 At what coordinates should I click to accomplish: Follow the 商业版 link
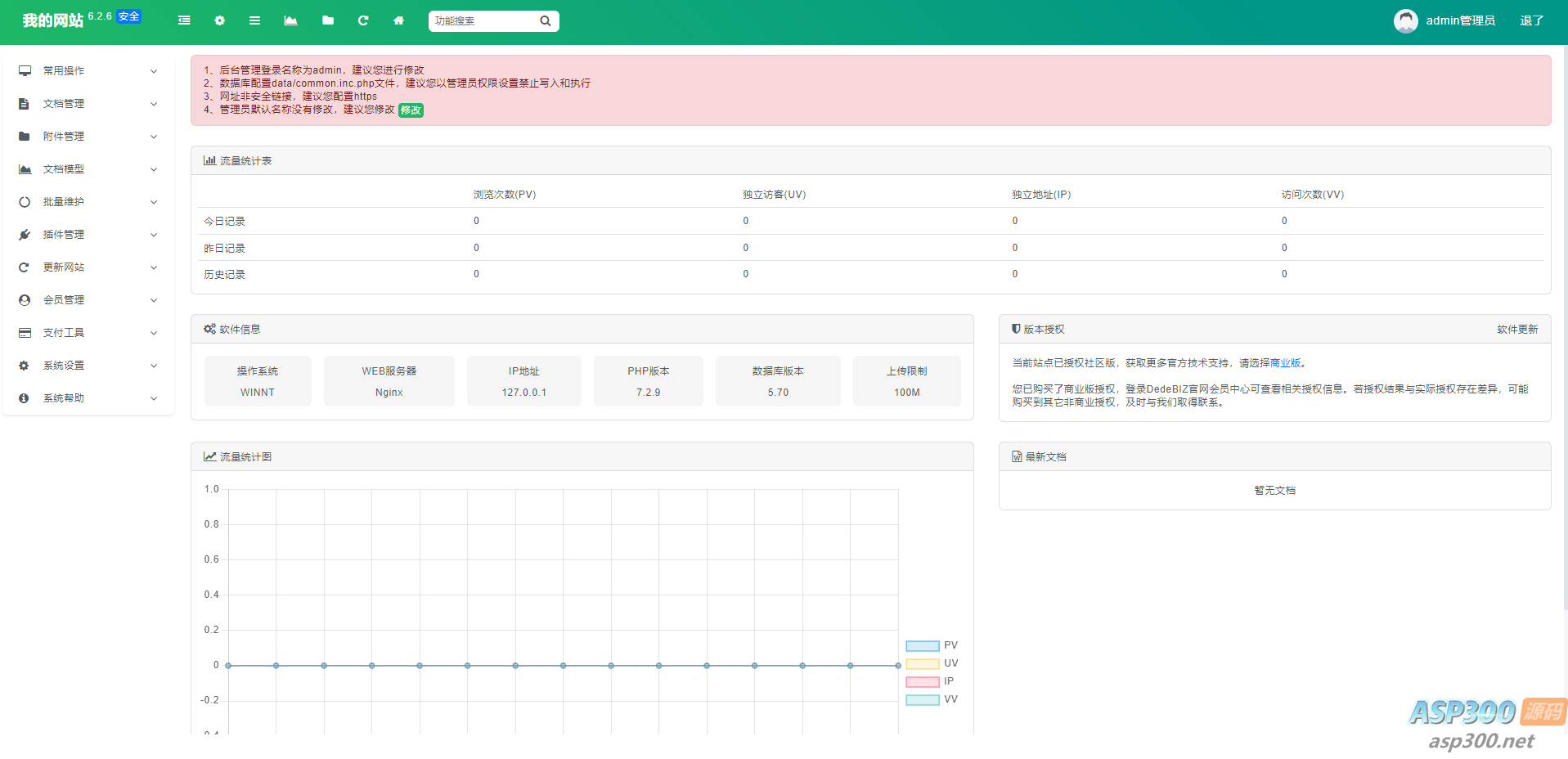(x=1285, y=363)
